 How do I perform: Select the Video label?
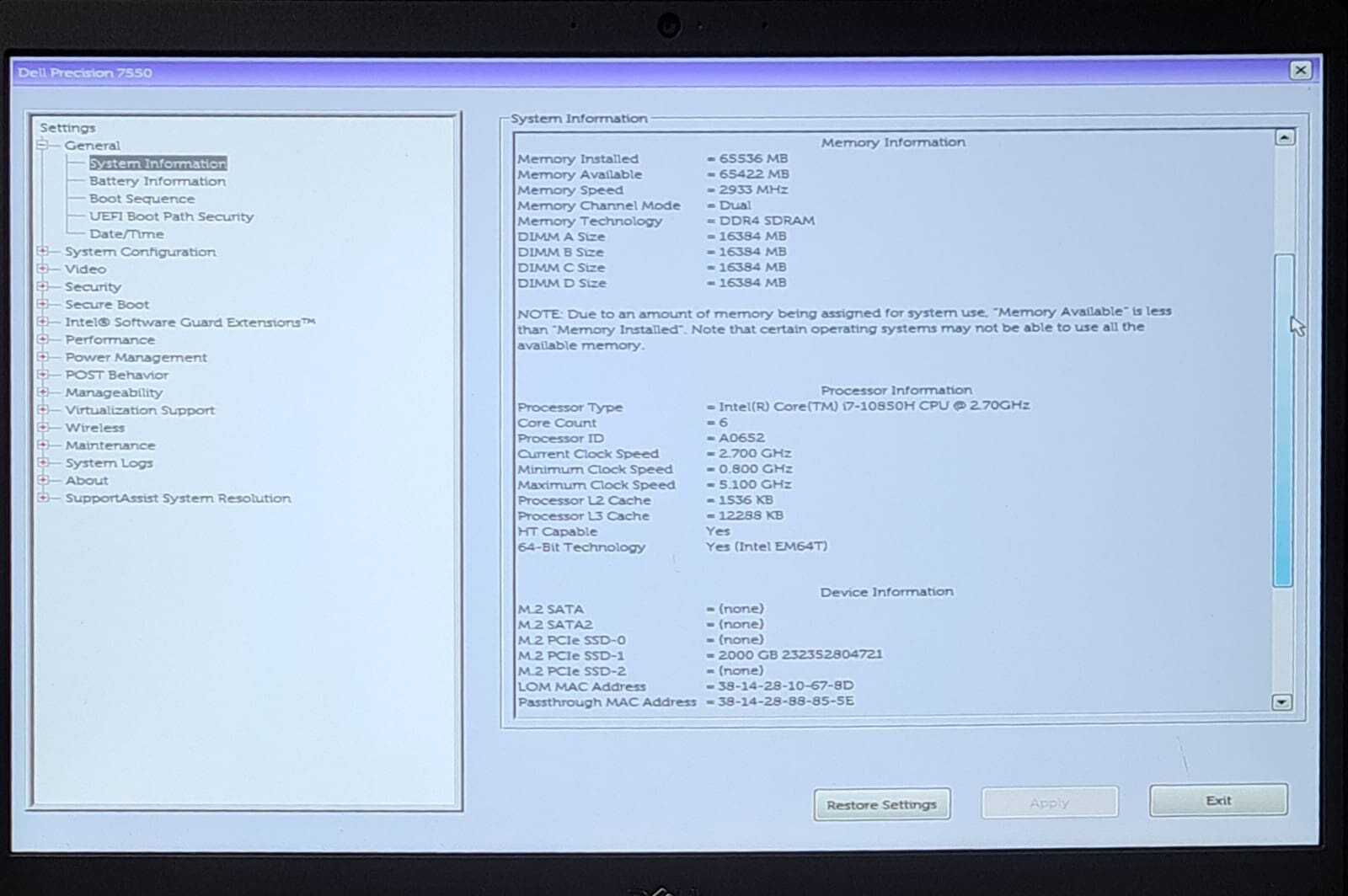coord(85,269)
